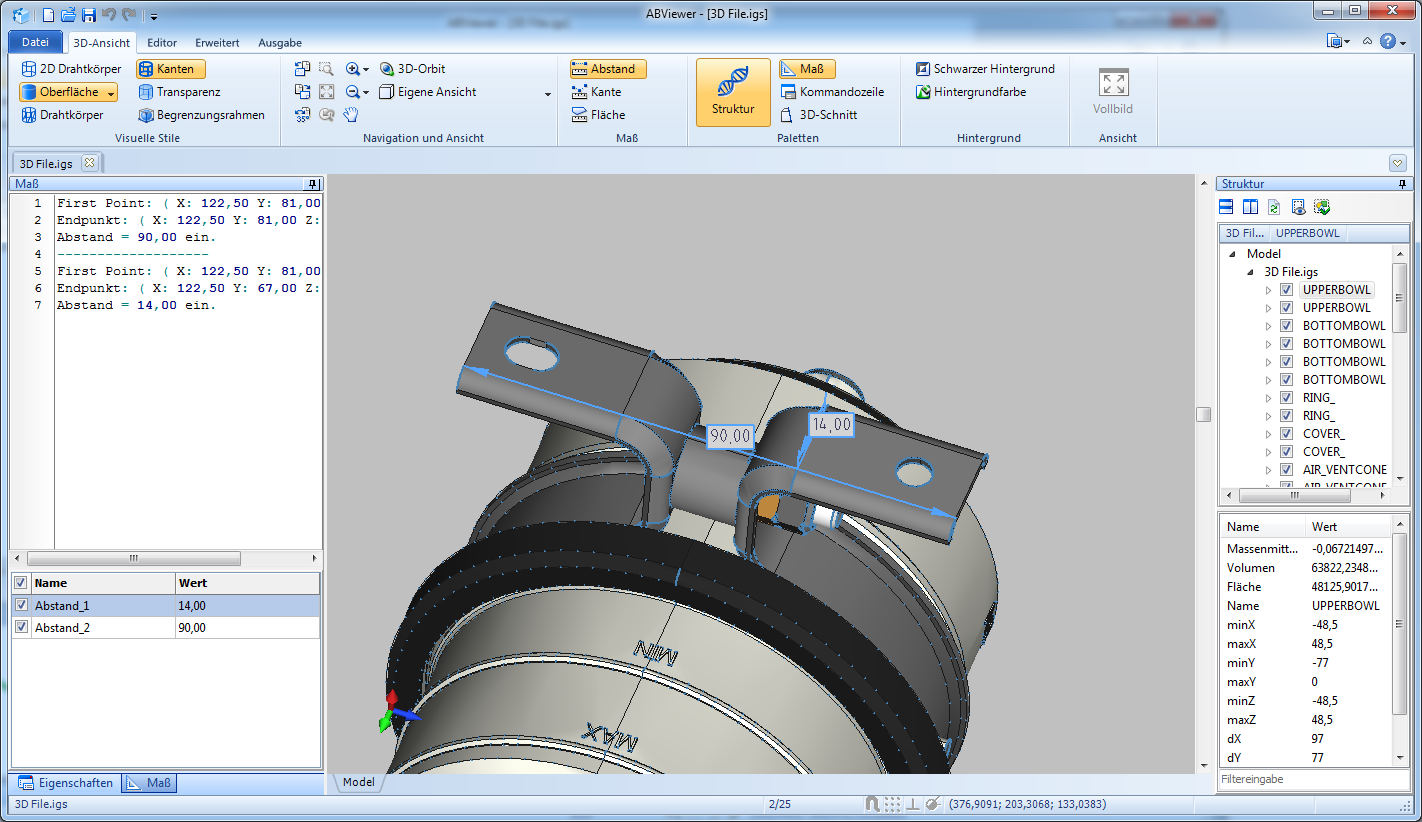Click the Filtereingabe filter input field

[1312, 778]
